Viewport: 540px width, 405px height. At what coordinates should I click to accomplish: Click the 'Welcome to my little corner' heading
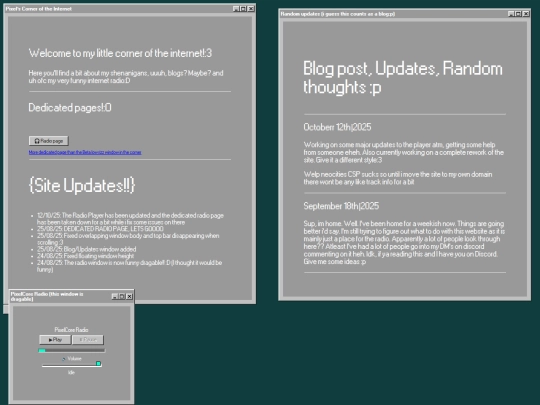tap(120, 53)
